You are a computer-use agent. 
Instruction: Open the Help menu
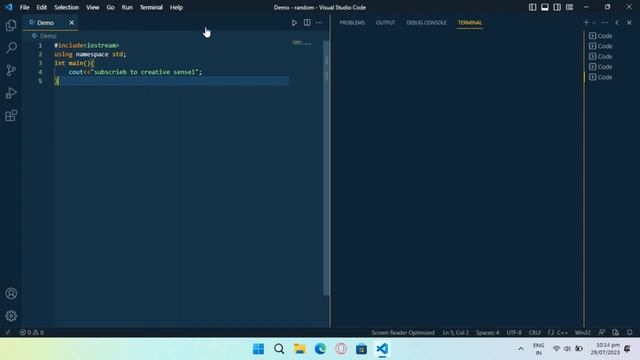176,7
